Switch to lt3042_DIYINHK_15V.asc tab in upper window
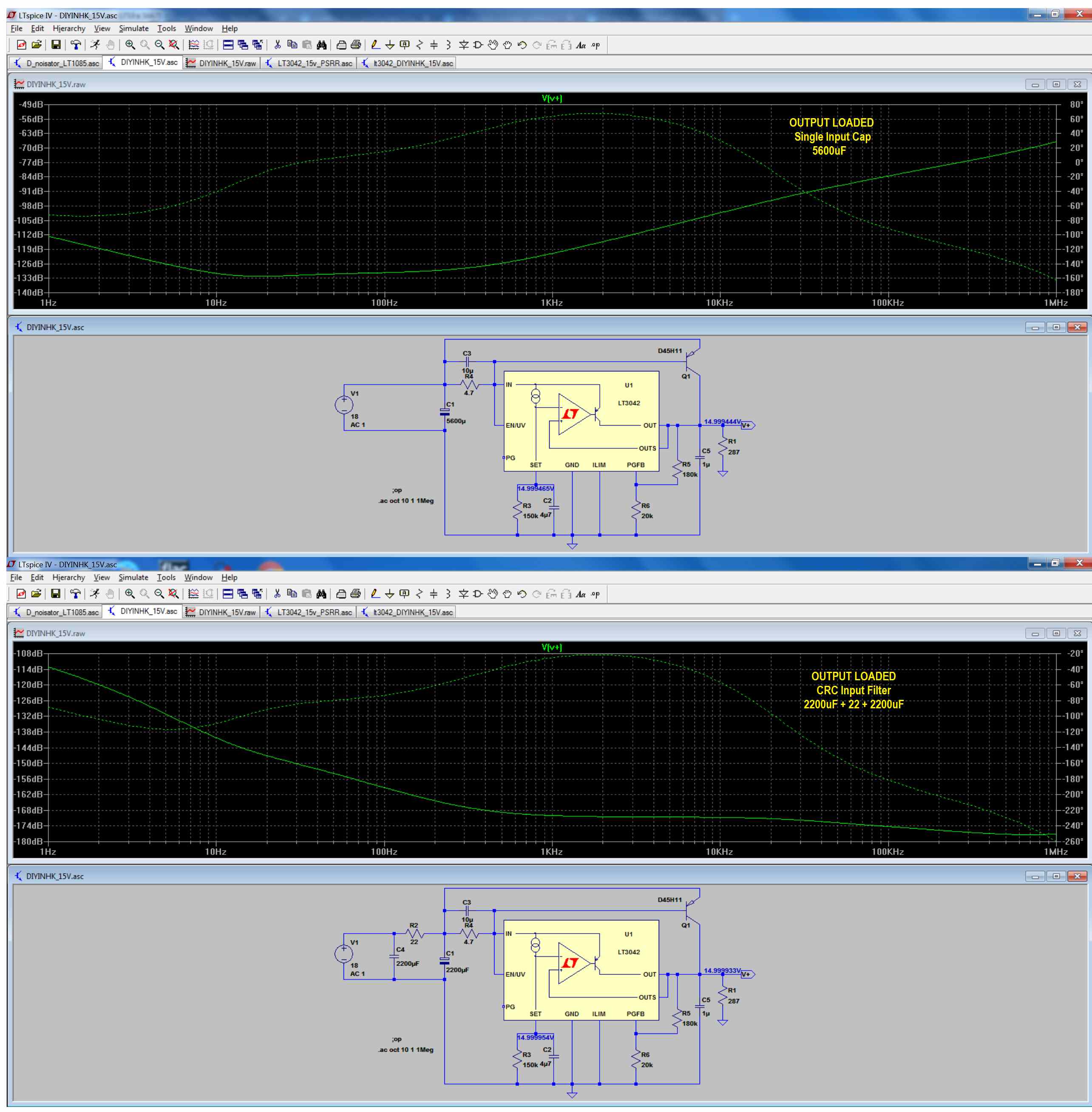 click(407, 63)
